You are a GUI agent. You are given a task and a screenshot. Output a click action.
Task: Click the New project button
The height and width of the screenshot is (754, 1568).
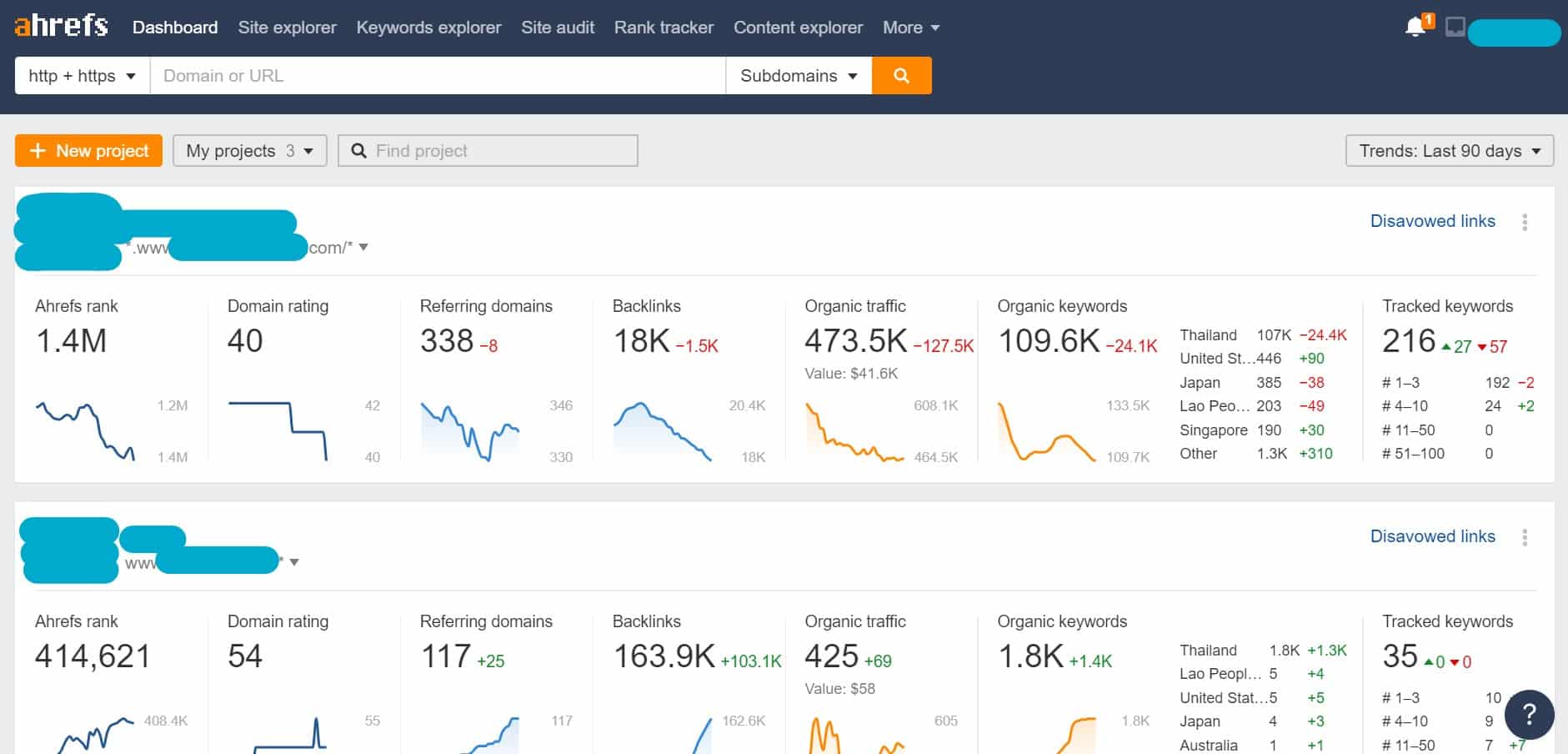(88, 151)
